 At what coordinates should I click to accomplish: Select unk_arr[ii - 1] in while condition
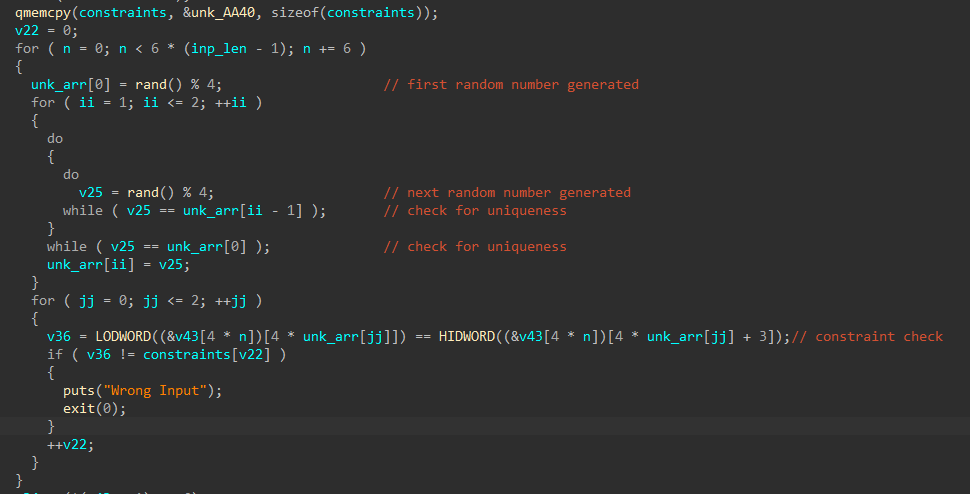(x=242, y=210)
